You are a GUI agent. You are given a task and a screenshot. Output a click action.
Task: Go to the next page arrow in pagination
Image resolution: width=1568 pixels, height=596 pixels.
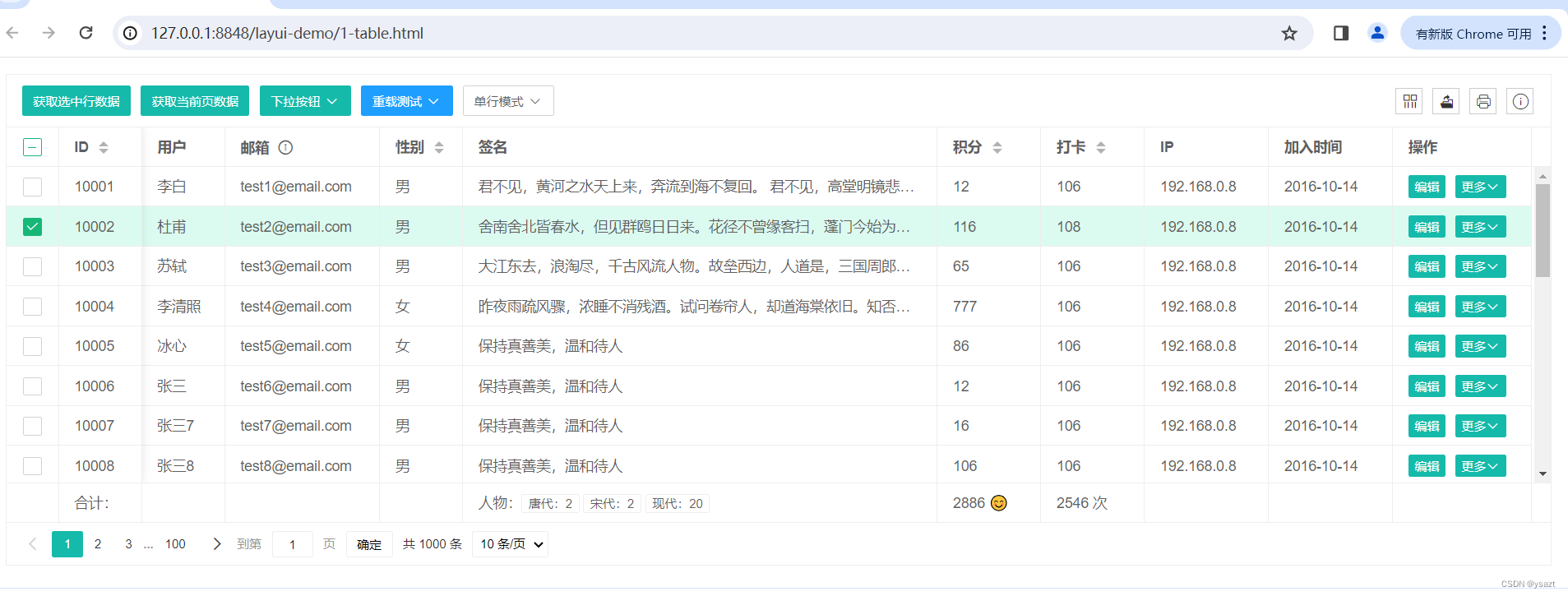(217, 544)
